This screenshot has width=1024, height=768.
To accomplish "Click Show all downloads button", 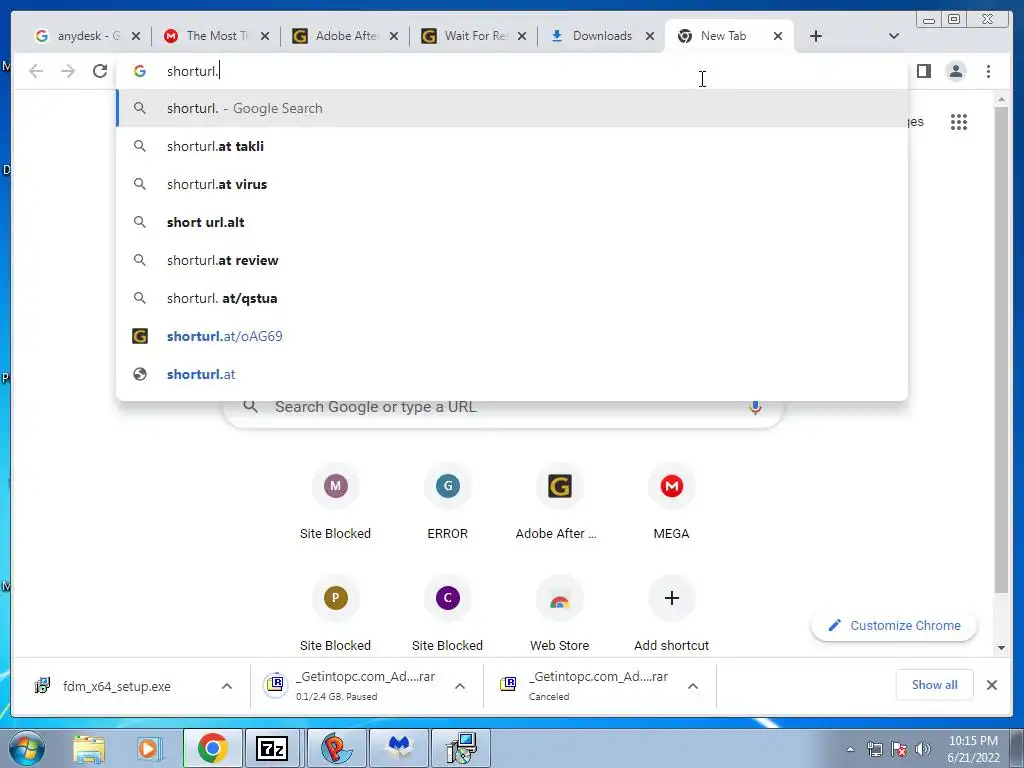I will (x=935, y=684).
